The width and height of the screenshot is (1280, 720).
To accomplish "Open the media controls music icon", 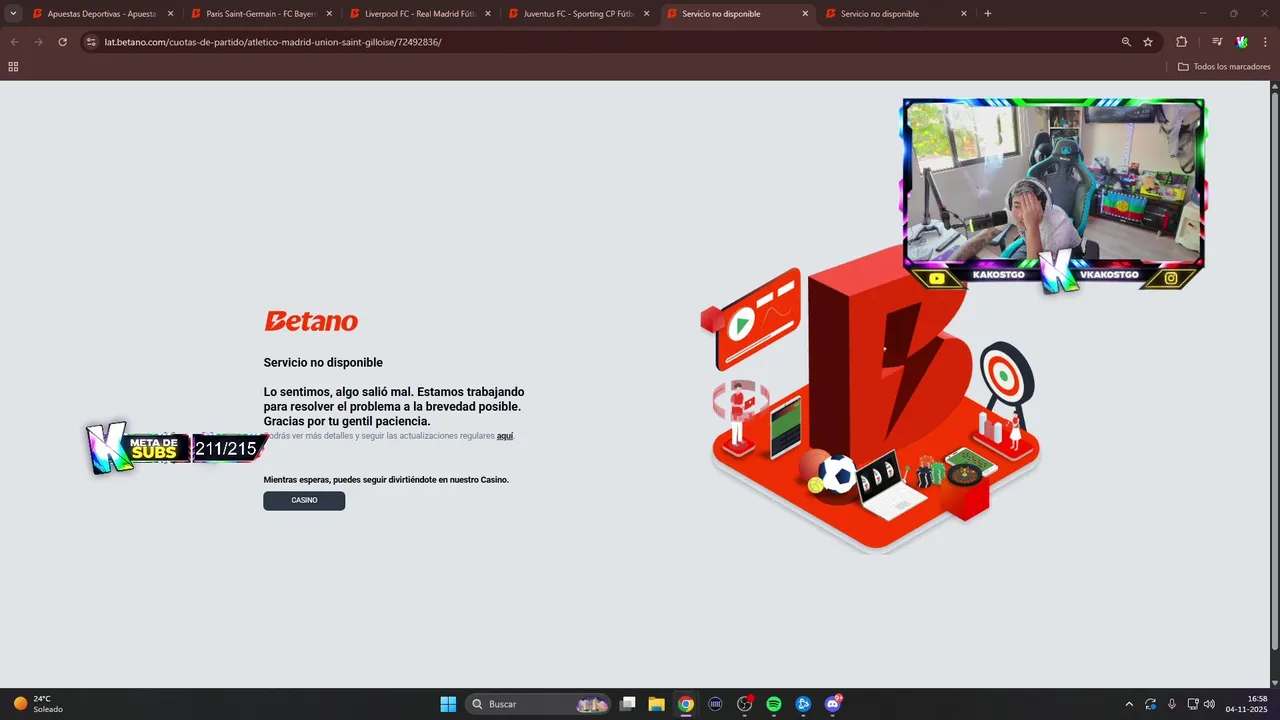I will (x=1217, y=42).
